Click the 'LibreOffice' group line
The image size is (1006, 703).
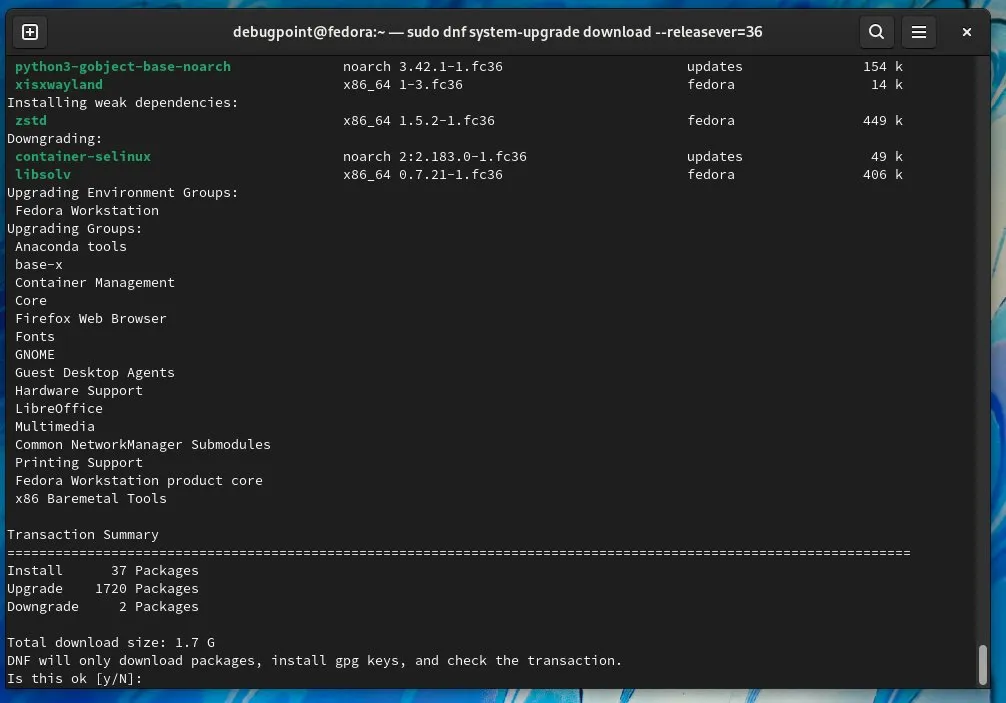58,409
